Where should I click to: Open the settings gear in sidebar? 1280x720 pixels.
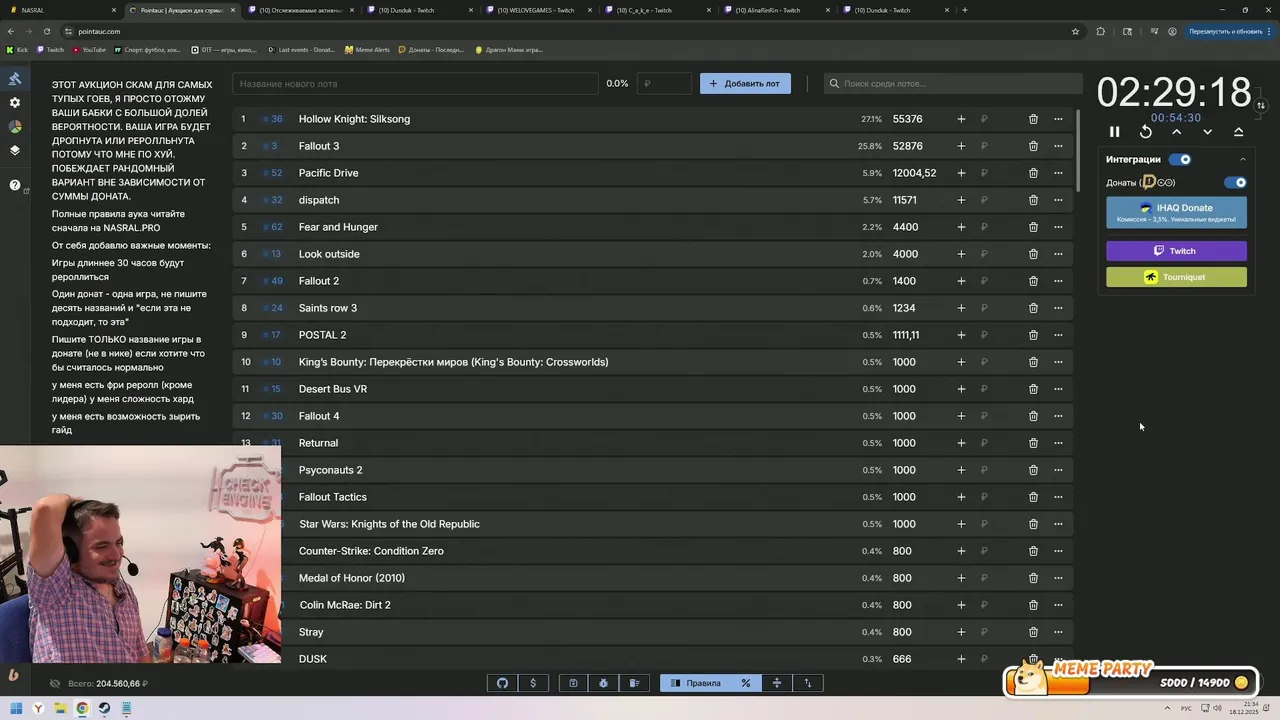tap(15, 103)
